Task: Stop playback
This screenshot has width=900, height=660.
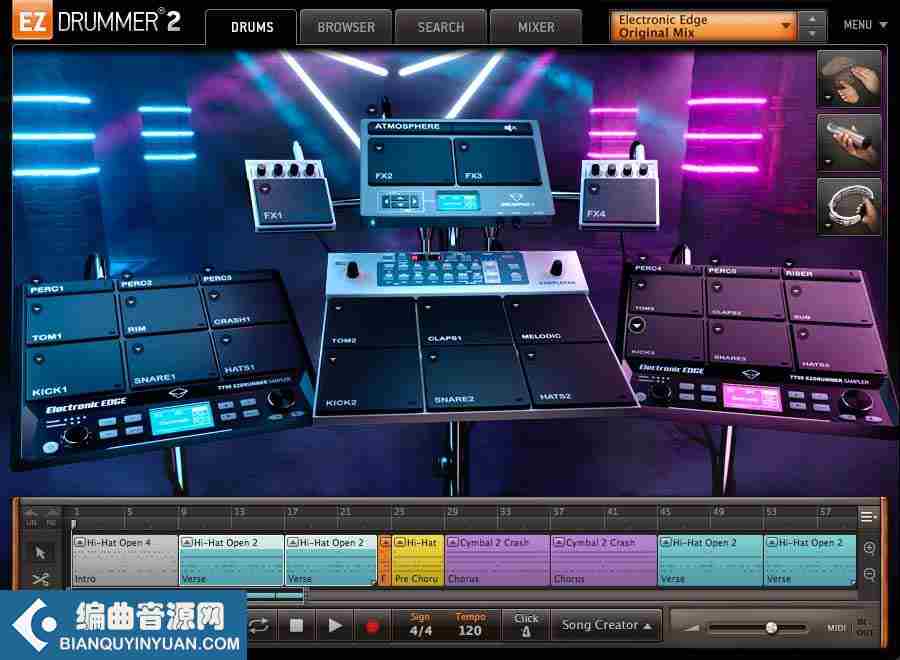Action: point(296,625)
